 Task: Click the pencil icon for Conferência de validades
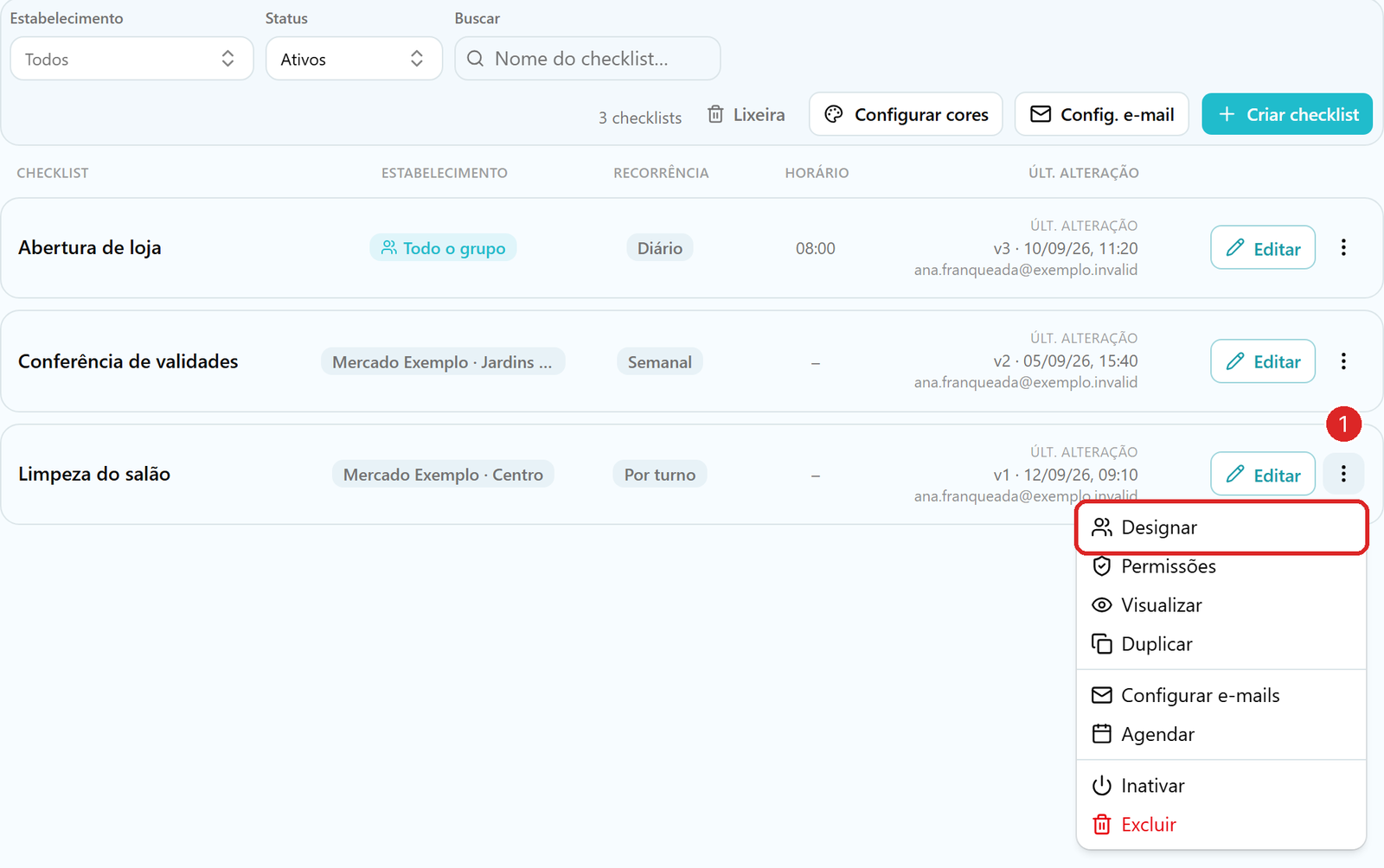click(x=1235, y=361)
